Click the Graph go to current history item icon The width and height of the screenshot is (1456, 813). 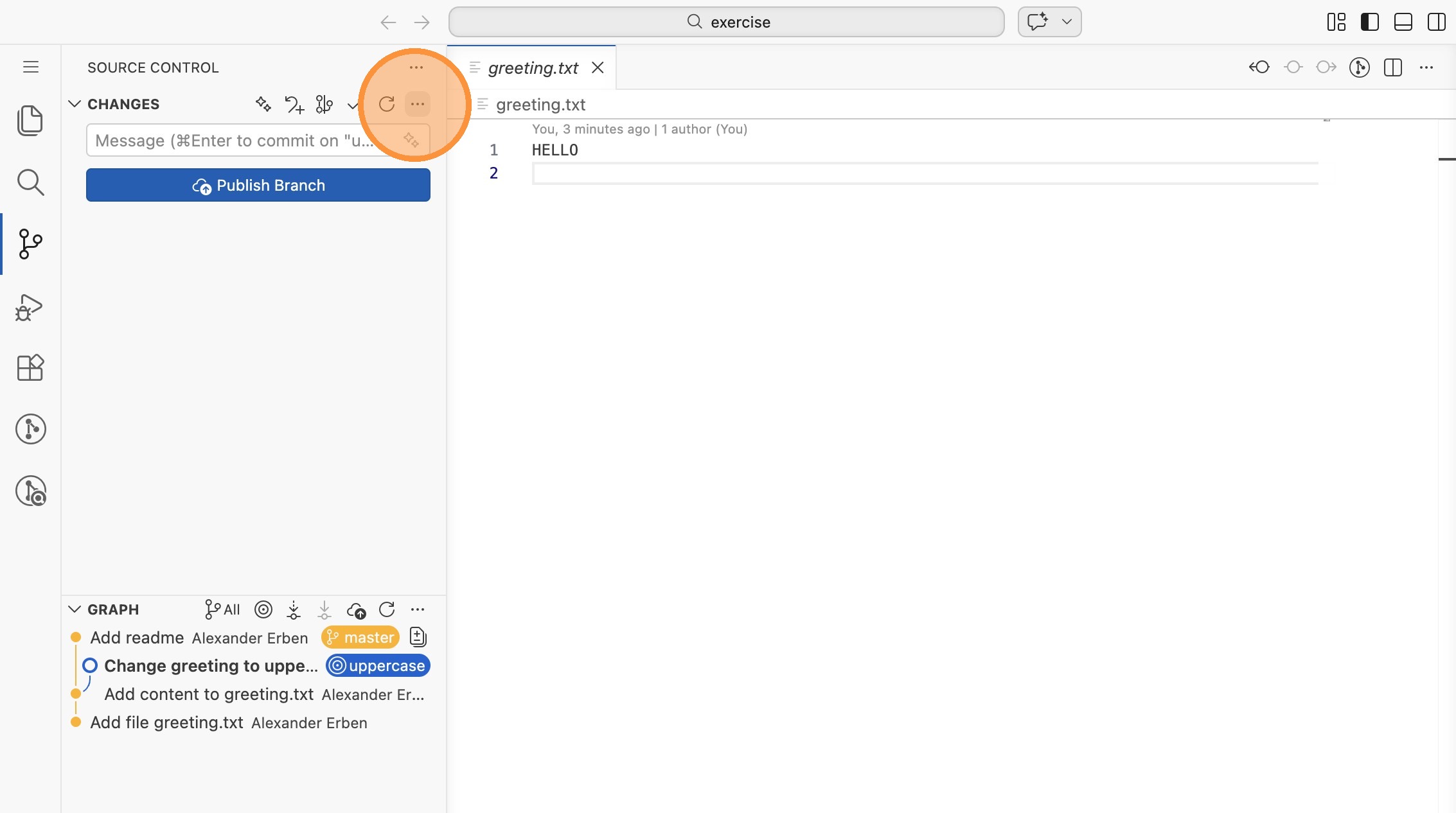[263, 609]
